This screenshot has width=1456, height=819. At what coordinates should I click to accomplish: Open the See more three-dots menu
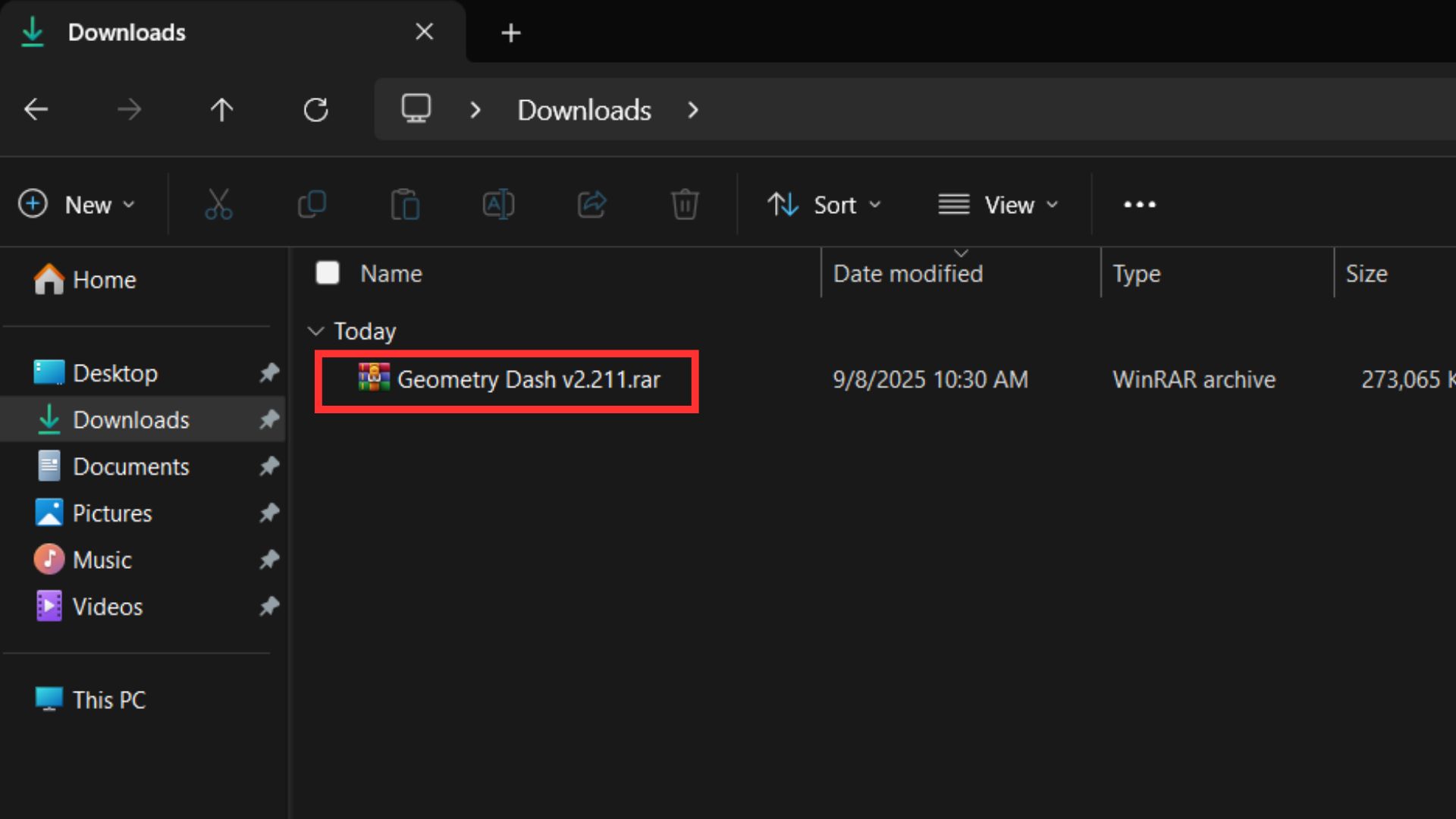pyautogui.click(x=1140, y=204)
